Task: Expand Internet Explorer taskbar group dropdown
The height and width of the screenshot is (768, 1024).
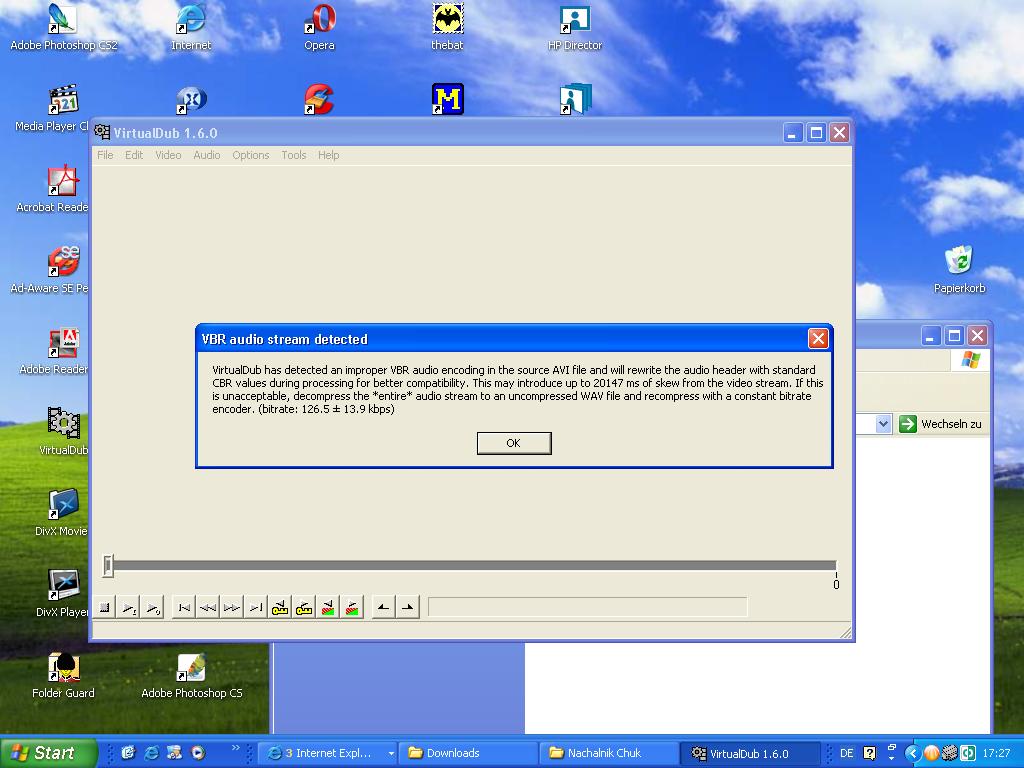Action: coord(391,753)
